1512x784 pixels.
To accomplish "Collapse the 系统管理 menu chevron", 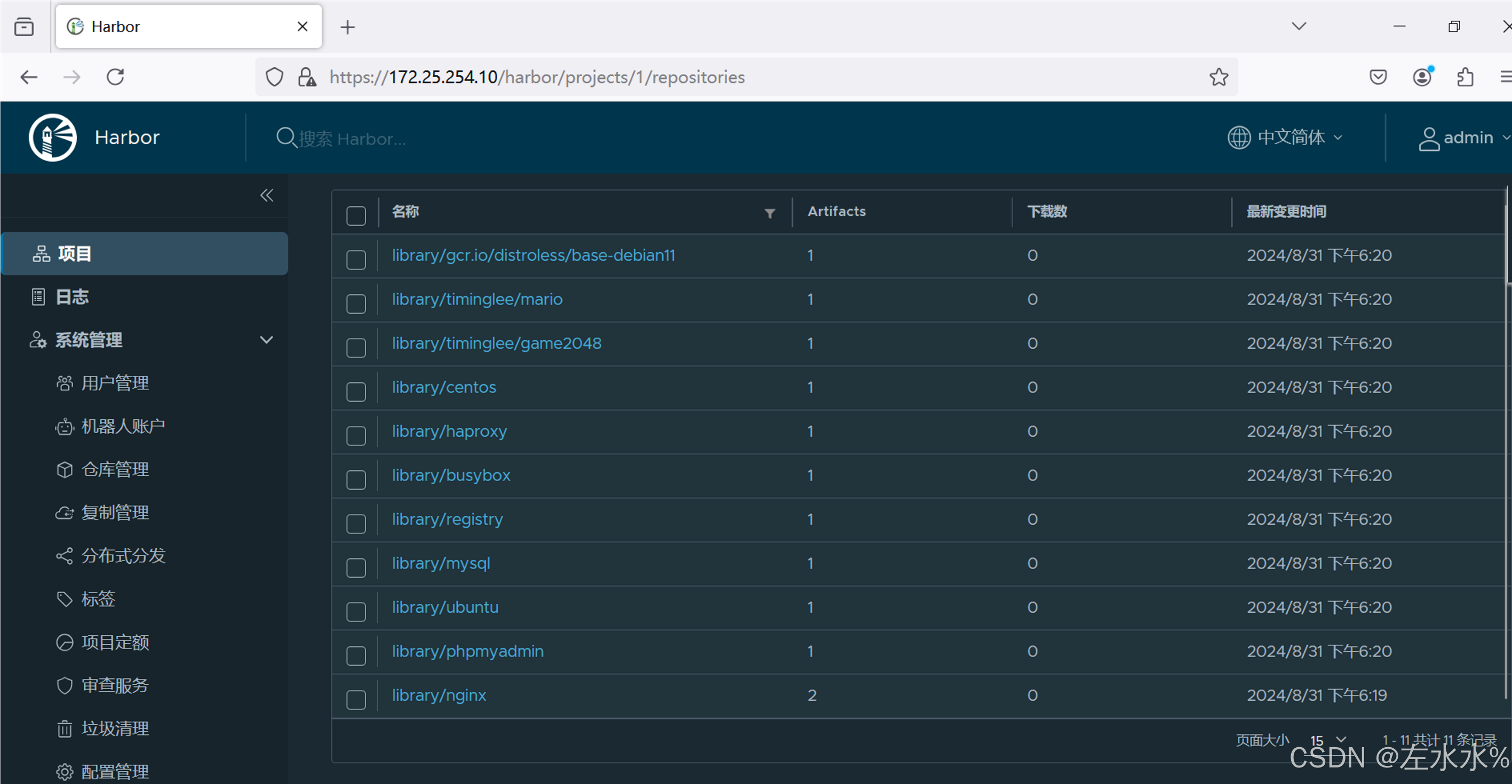I will click(266, 340).
